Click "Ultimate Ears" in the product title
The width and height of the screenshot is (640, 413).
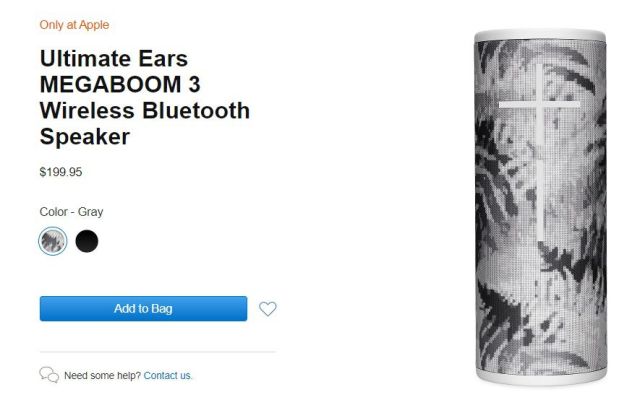click(x=114, y=58)
